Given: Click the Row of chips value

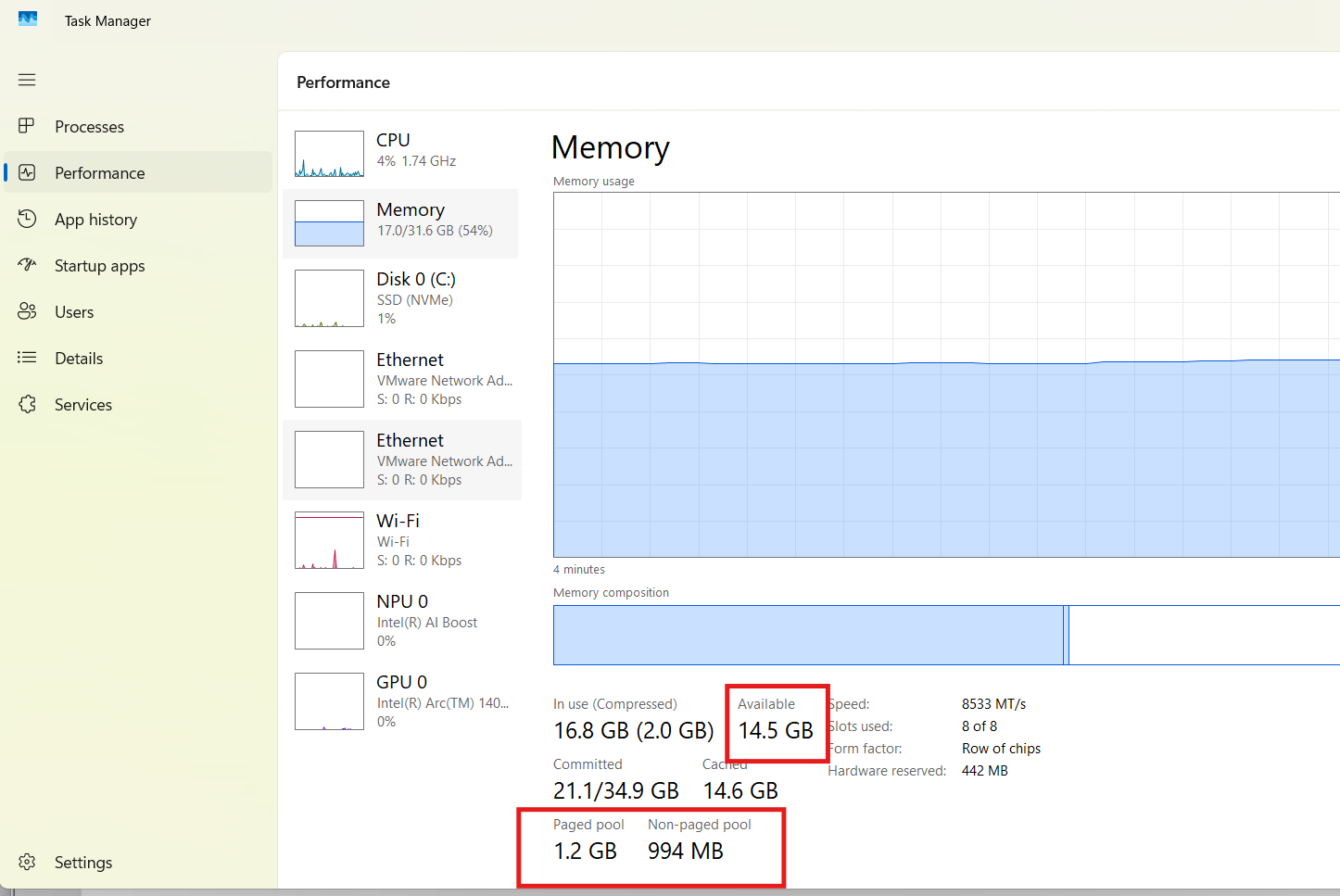Looking at the screenshot, I should 1001,749.
